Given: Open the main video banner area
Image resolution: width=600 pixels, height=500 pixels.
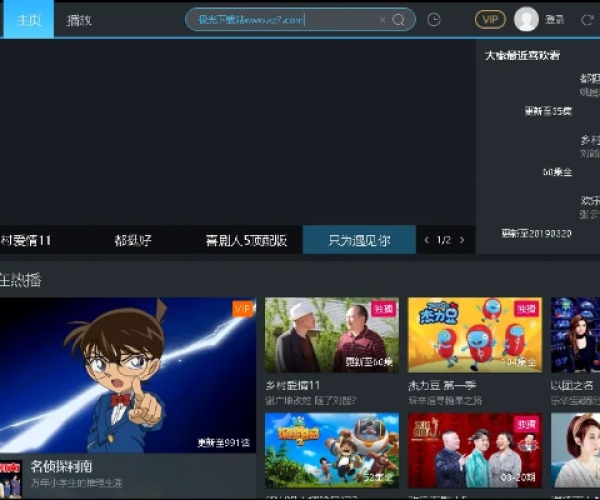Looking at the screenshot, I should pos(238,132).
